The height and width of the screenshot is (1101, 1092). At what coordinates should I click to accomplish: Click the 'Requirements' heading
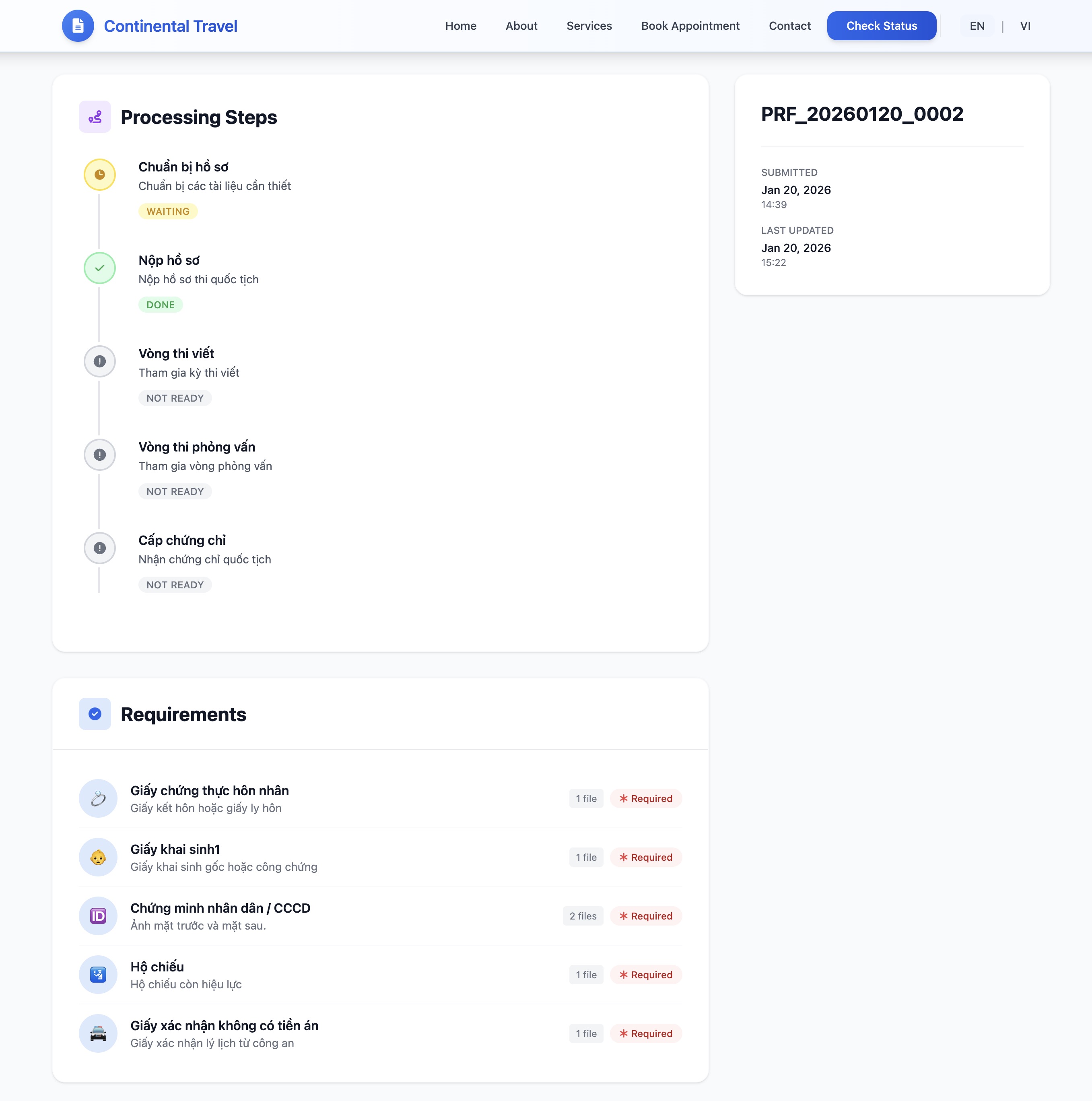click(x=183, y=714)
